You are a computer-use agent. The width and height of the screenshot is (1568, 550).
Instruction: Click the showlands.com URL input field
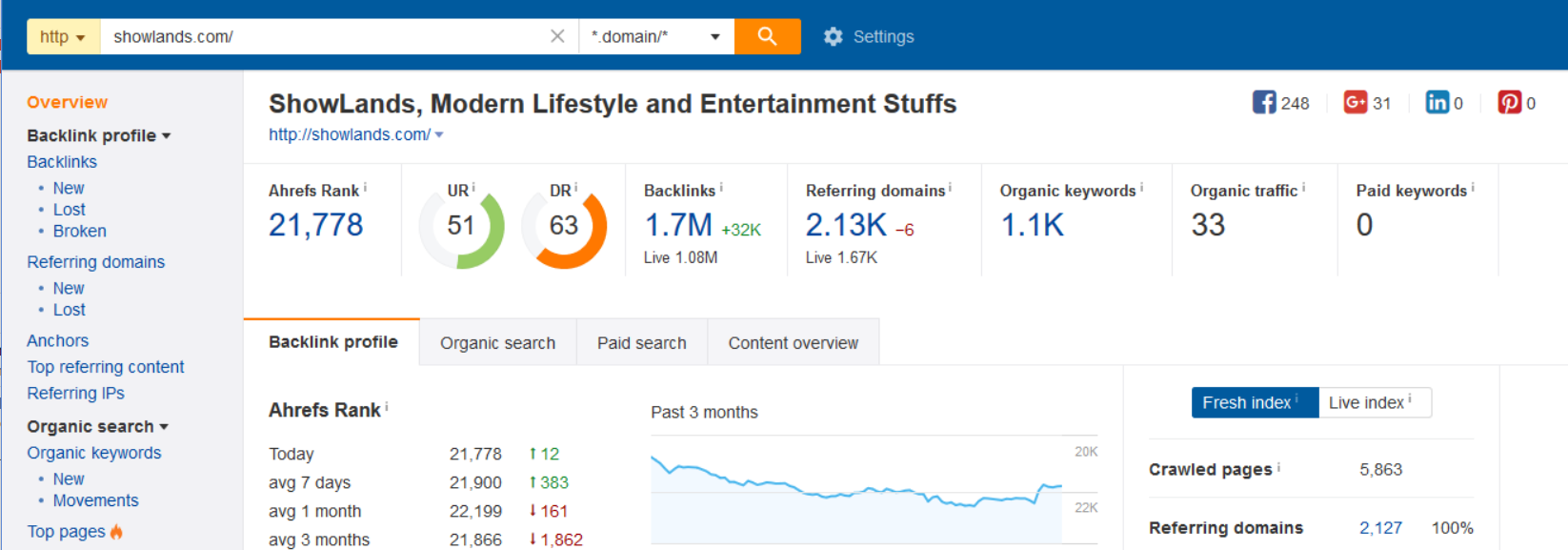click(324, 36)
